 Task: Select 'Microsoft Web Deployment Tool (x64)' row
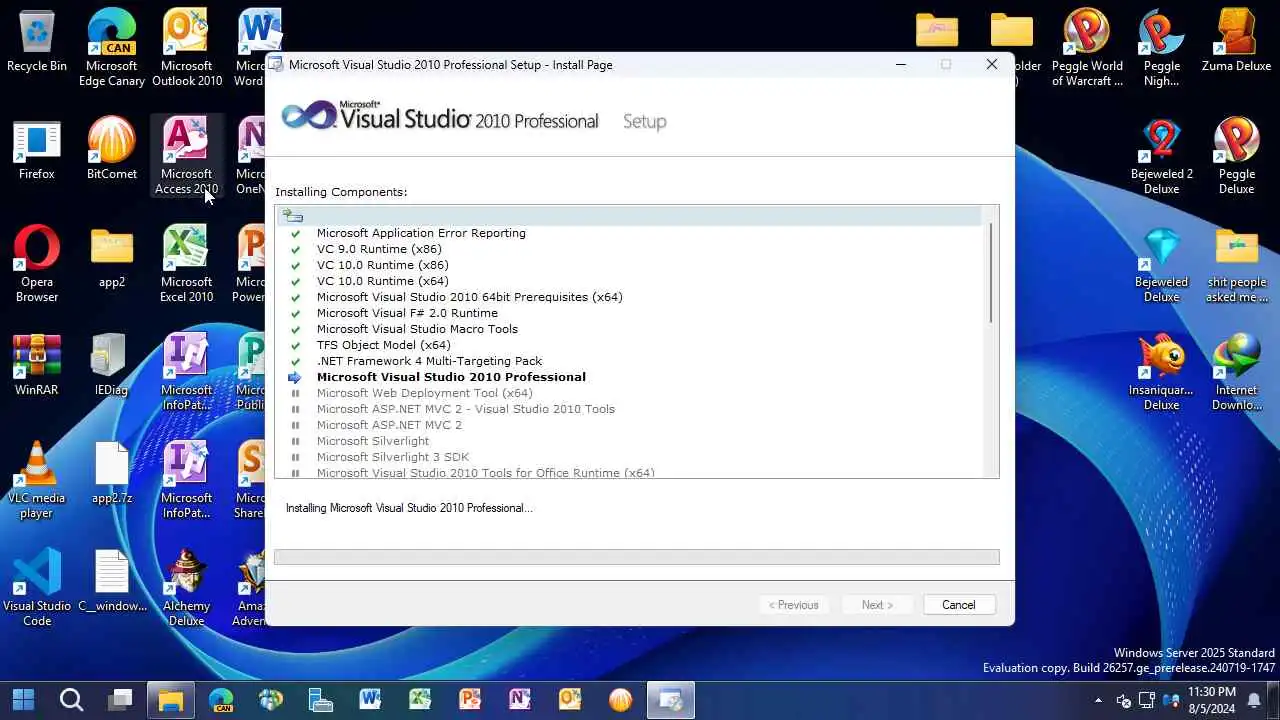coord(424,393)
